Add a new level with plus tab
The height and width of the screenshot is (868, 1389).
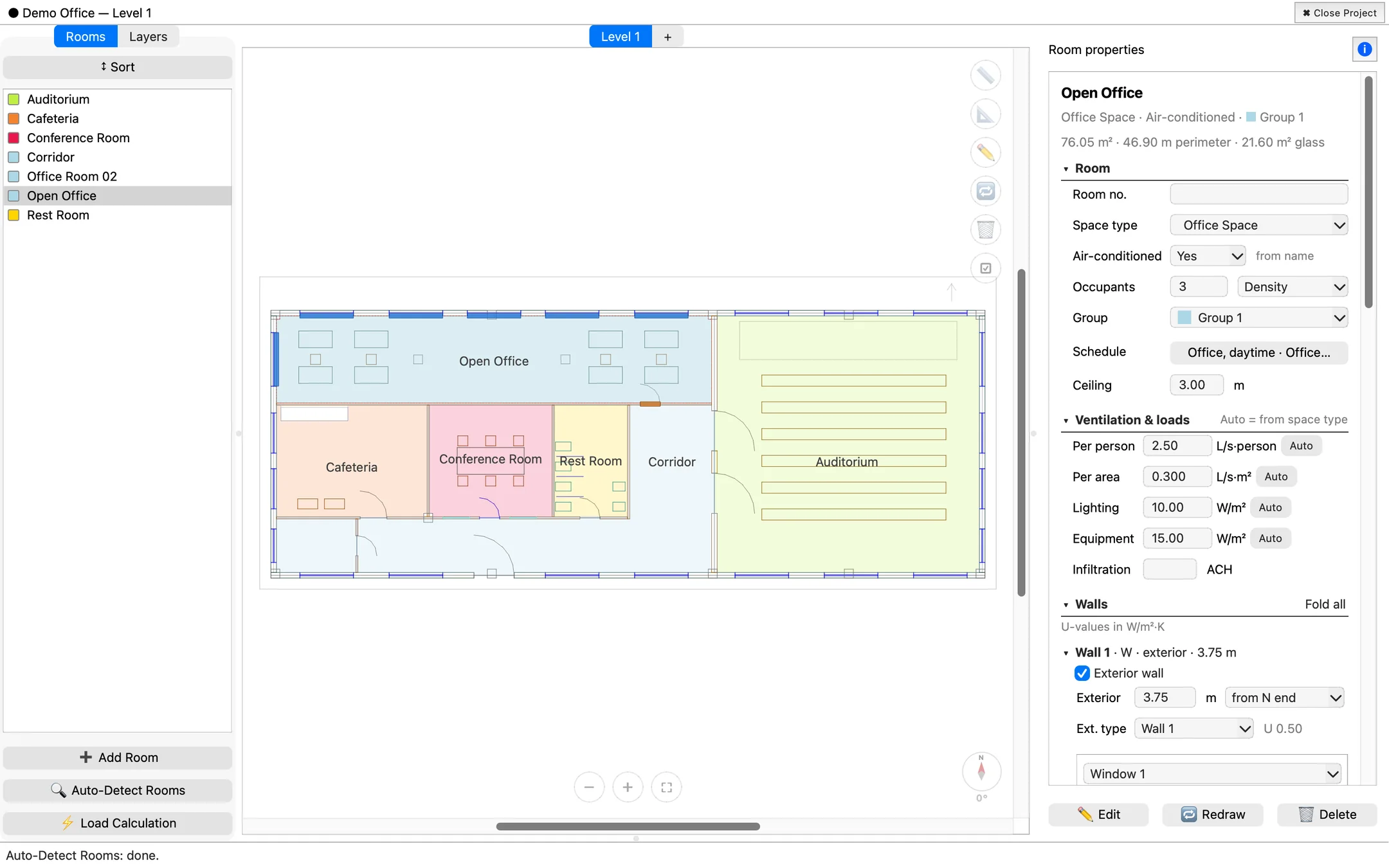[x=667, y=37]
